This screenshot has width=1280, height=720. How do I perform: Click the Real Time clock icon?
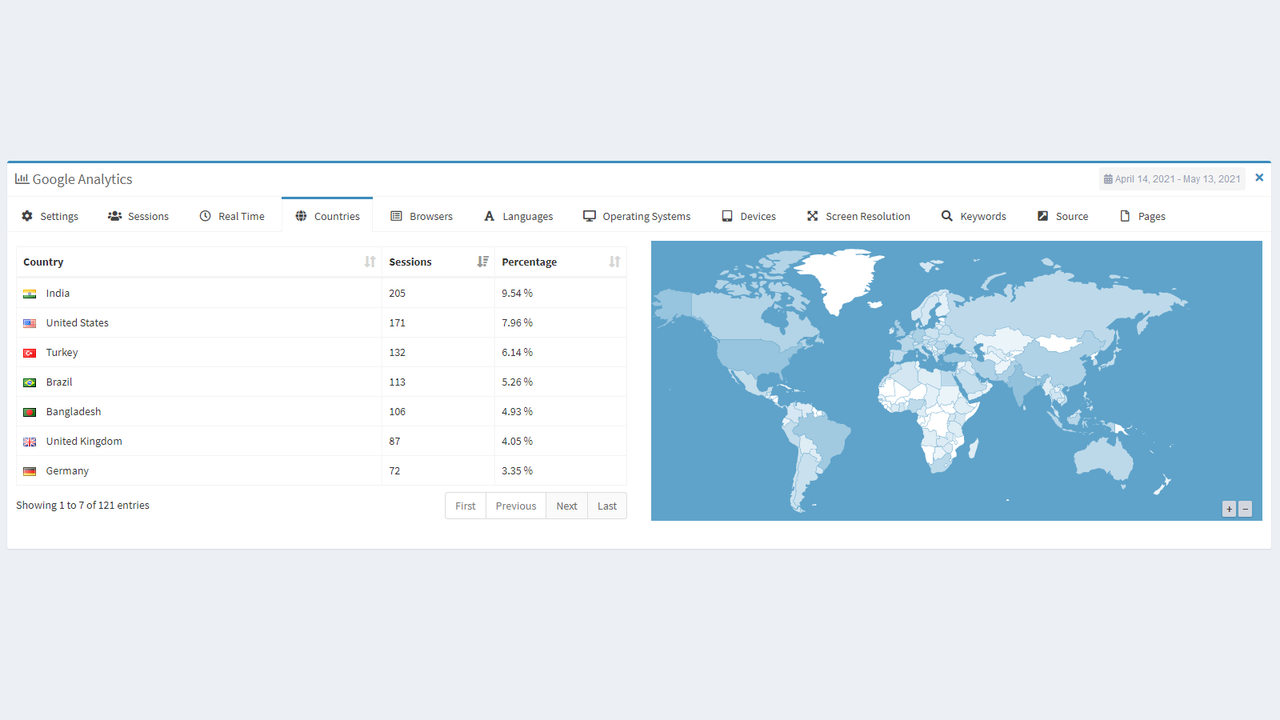205,216
